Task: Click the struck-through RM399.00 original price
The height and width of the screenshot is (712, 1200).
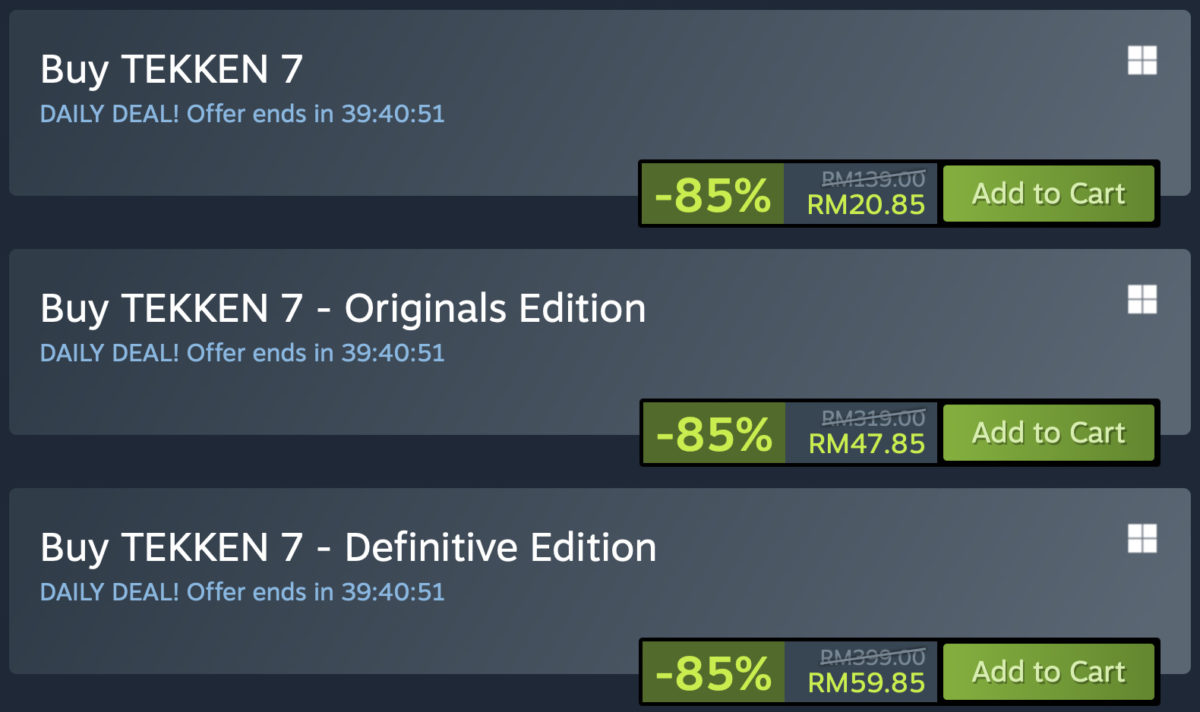Action: (x=873, y=656)
